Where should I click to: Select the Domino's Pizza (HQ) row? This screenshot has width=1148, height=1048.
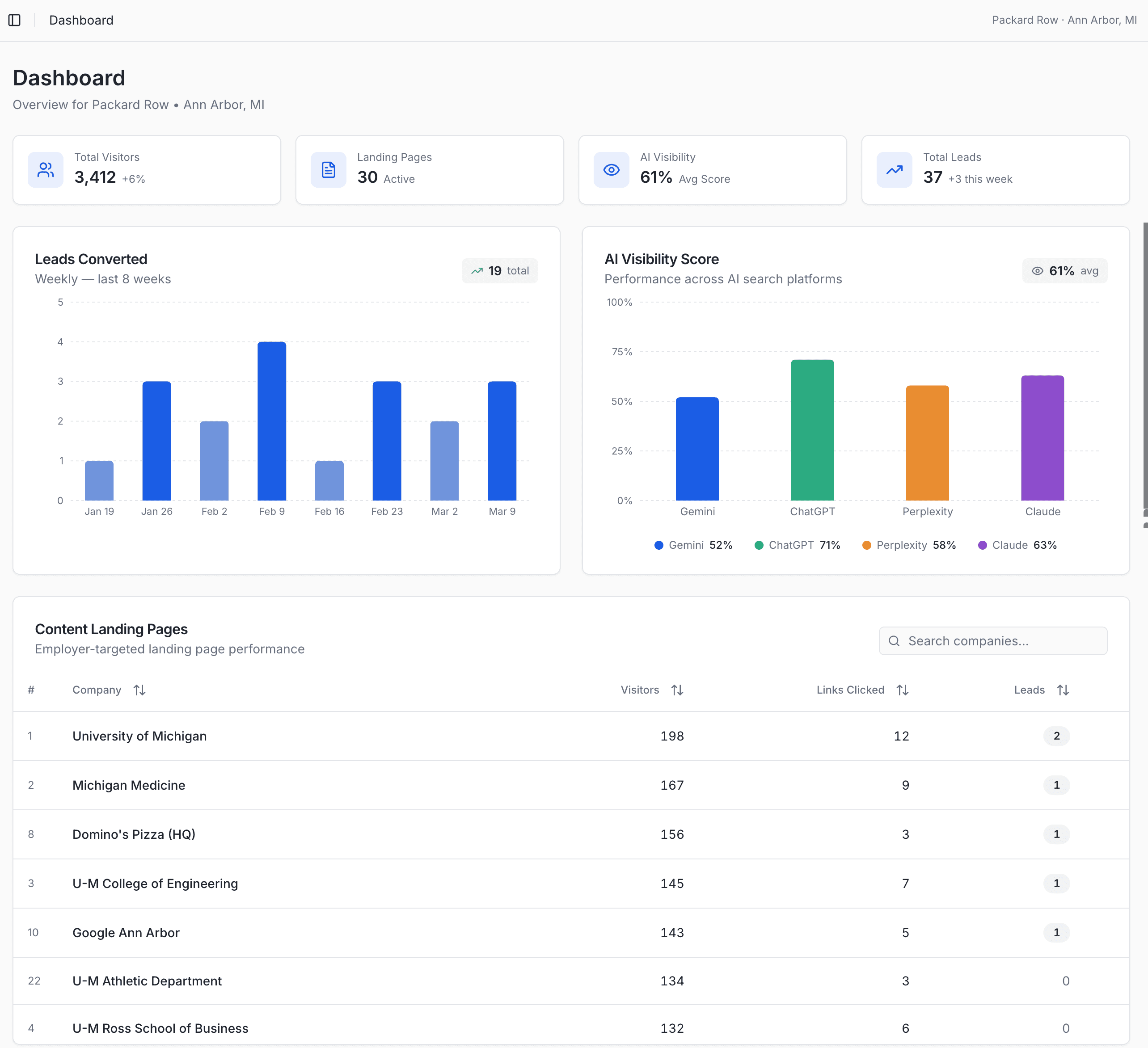coord(571,834)
